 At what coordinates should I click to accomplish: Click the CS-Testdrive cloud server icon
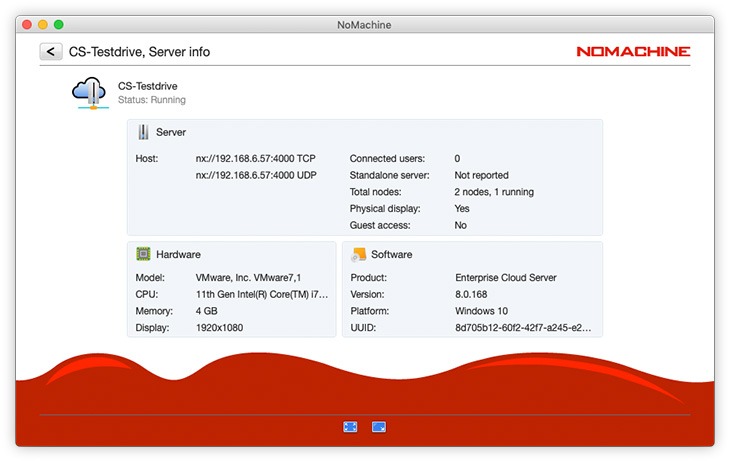pyautogui.click(x=89, y=92)
